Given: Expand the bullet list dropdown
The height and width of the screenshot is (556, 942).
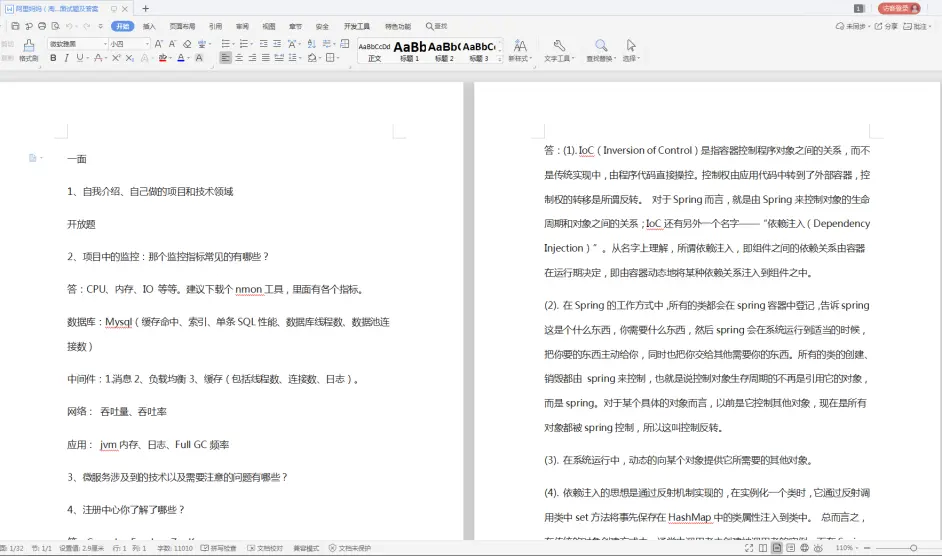Looking at the screenshot, I should (x=232, y=44).
